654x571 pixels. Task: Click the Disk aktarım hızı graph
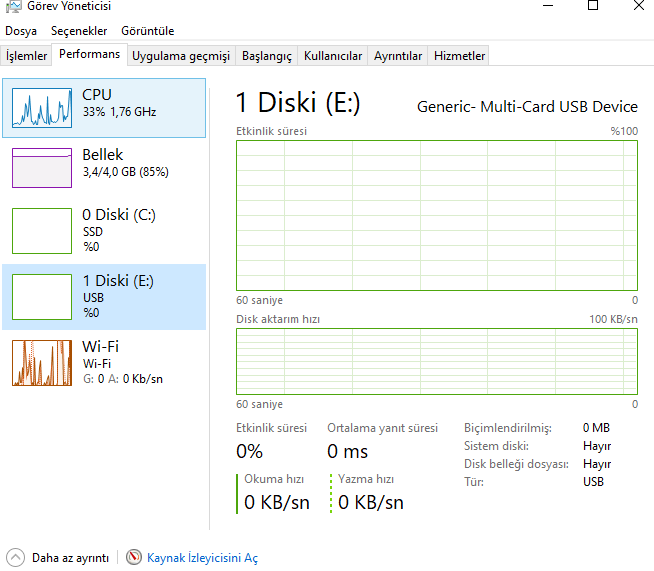pyautogui.click(x=436, y=361)
